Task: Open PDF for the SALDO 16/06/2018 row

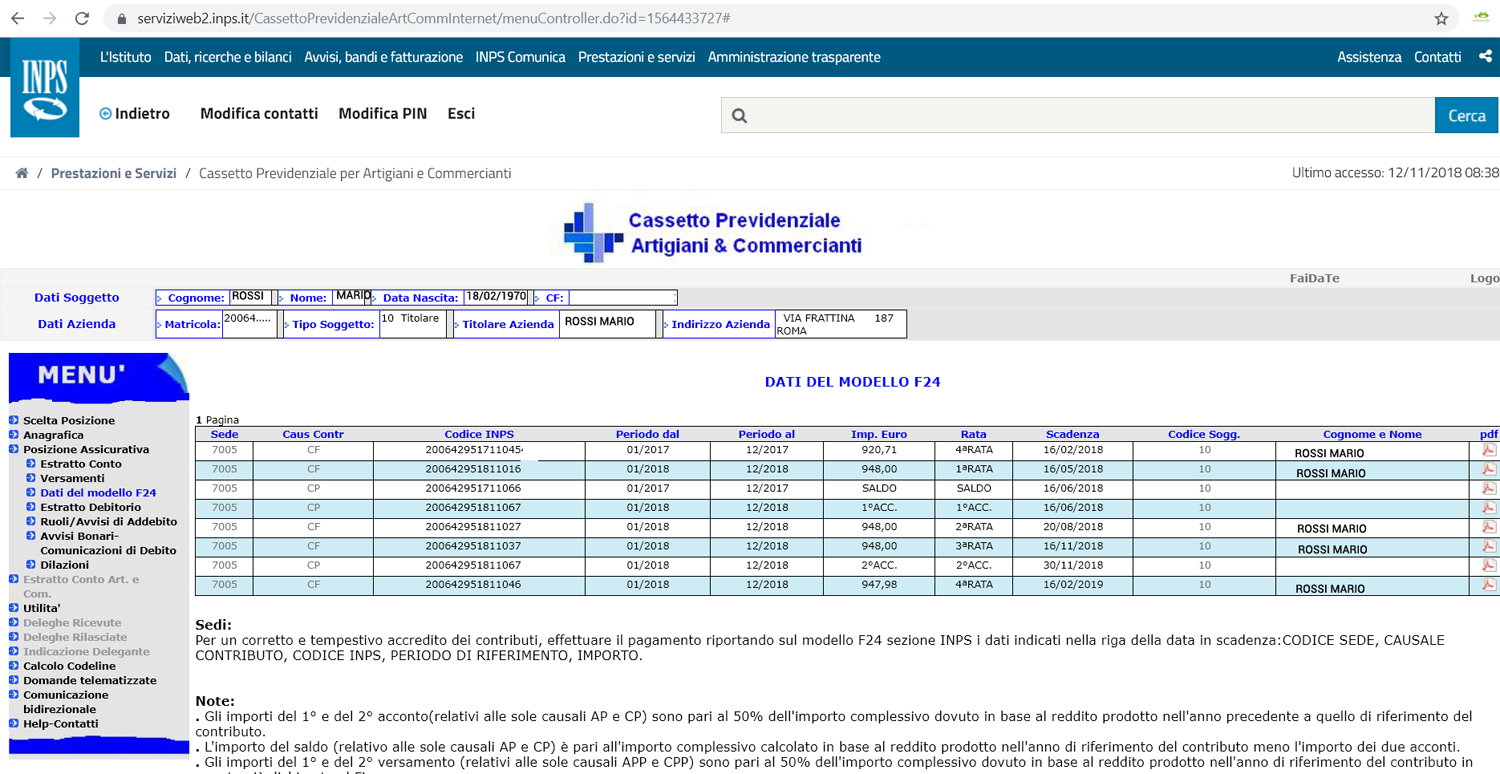Action: (x=1488, y=488)
